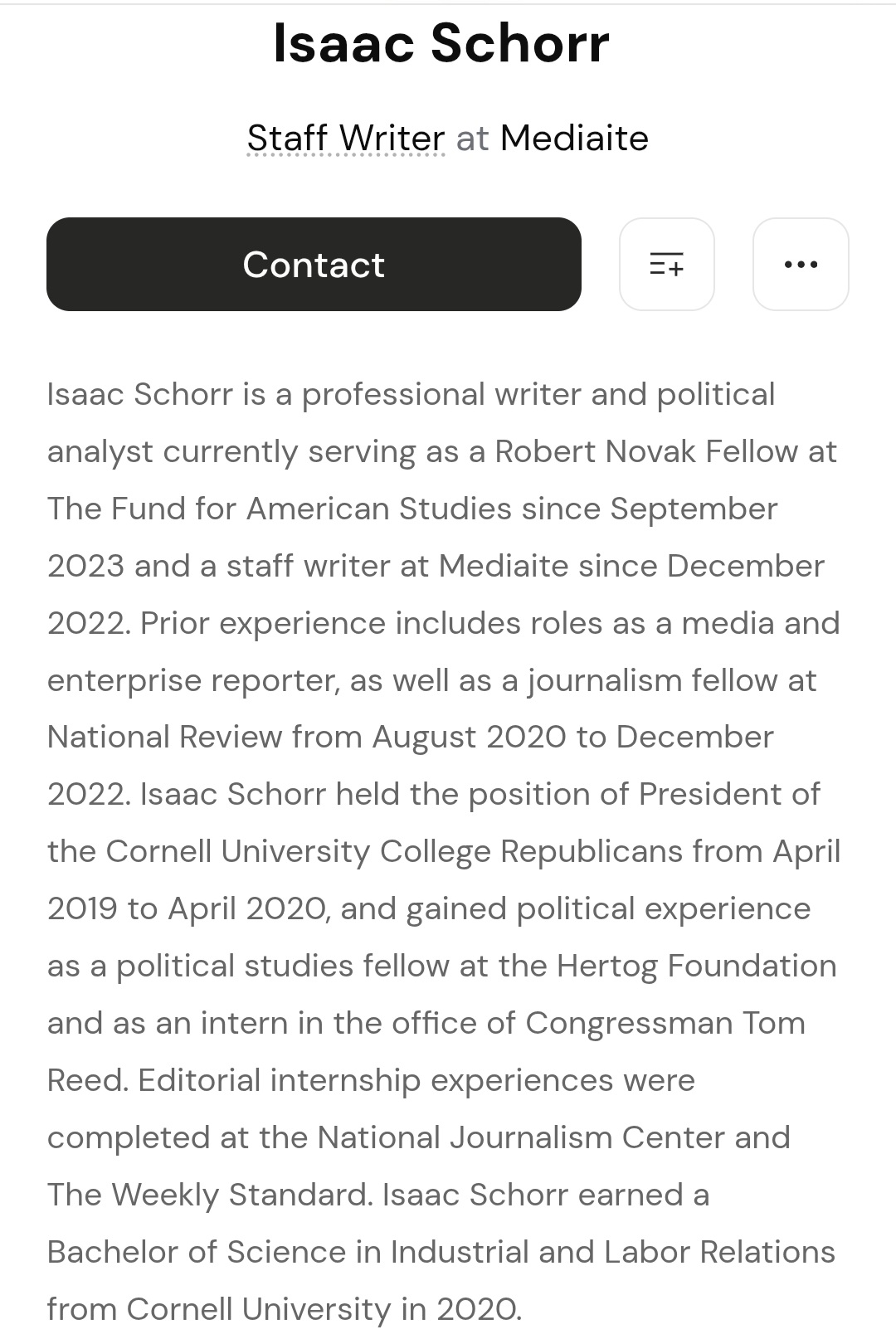Click 'The Weekly Standard' in the bio
The image size is (896, 1344).
coord(209,1195)
